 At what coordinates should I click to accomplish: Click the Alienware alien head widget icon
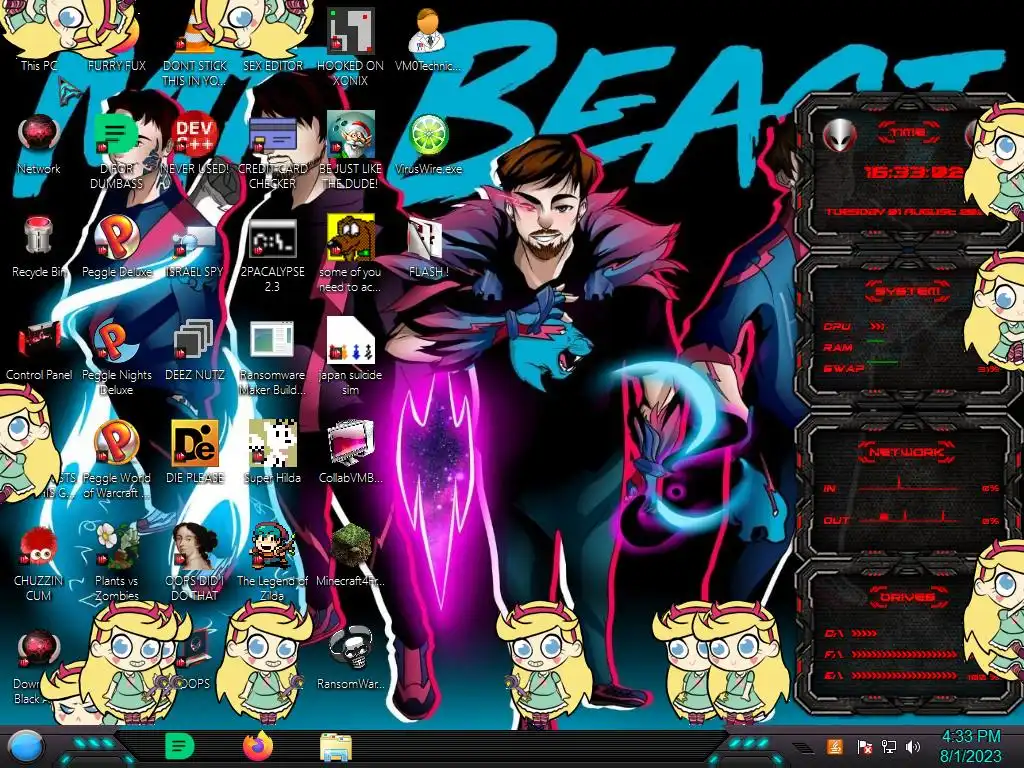coord(839,135)
